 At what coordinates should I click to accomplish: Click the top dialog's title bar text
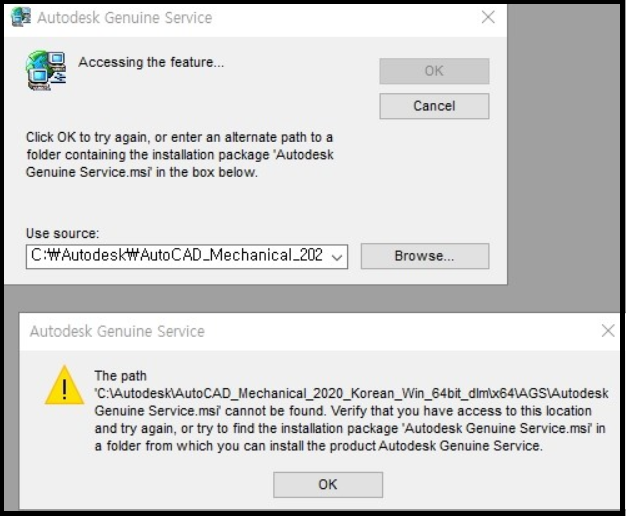point(124,18)
